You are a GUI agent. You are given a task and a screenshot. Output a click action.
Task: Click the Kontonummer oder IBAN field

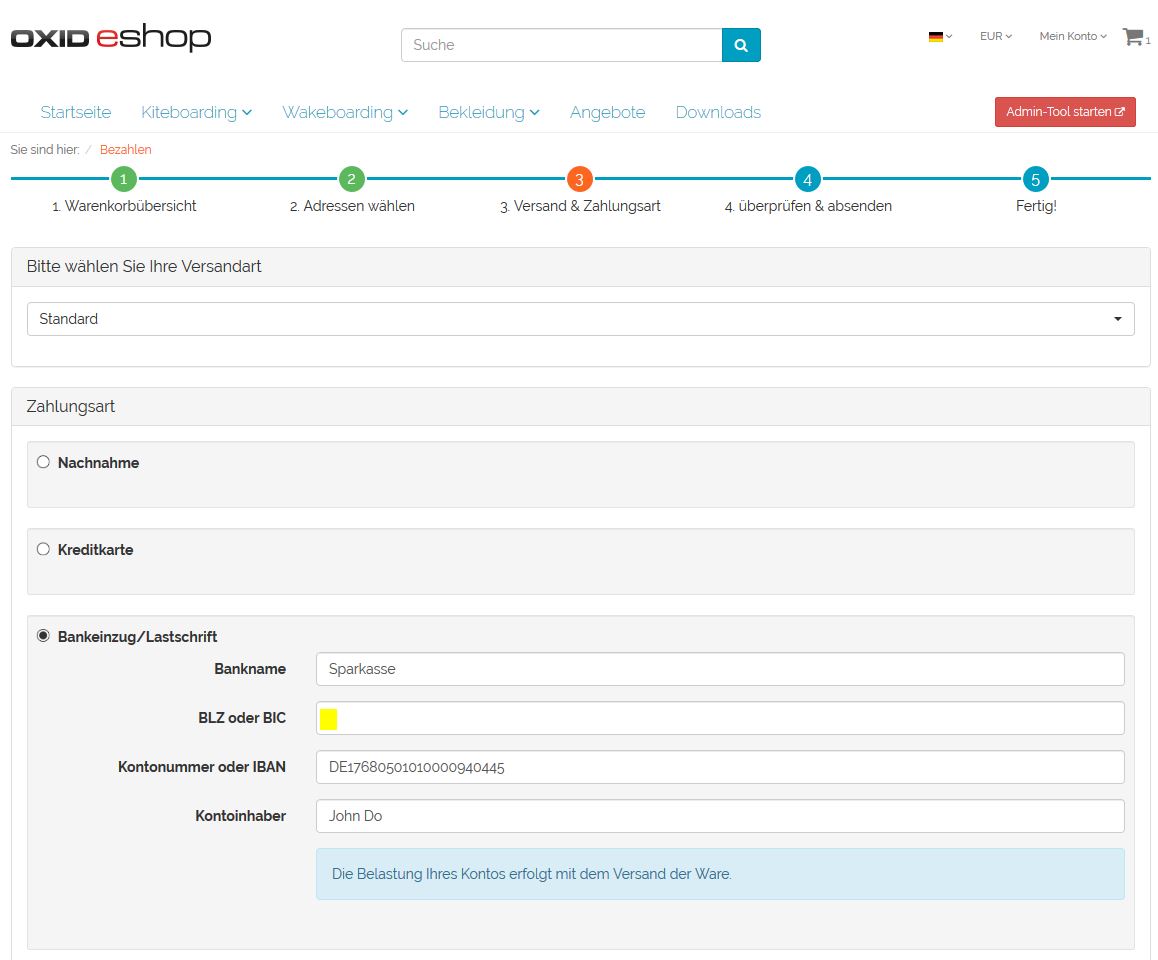720,767
